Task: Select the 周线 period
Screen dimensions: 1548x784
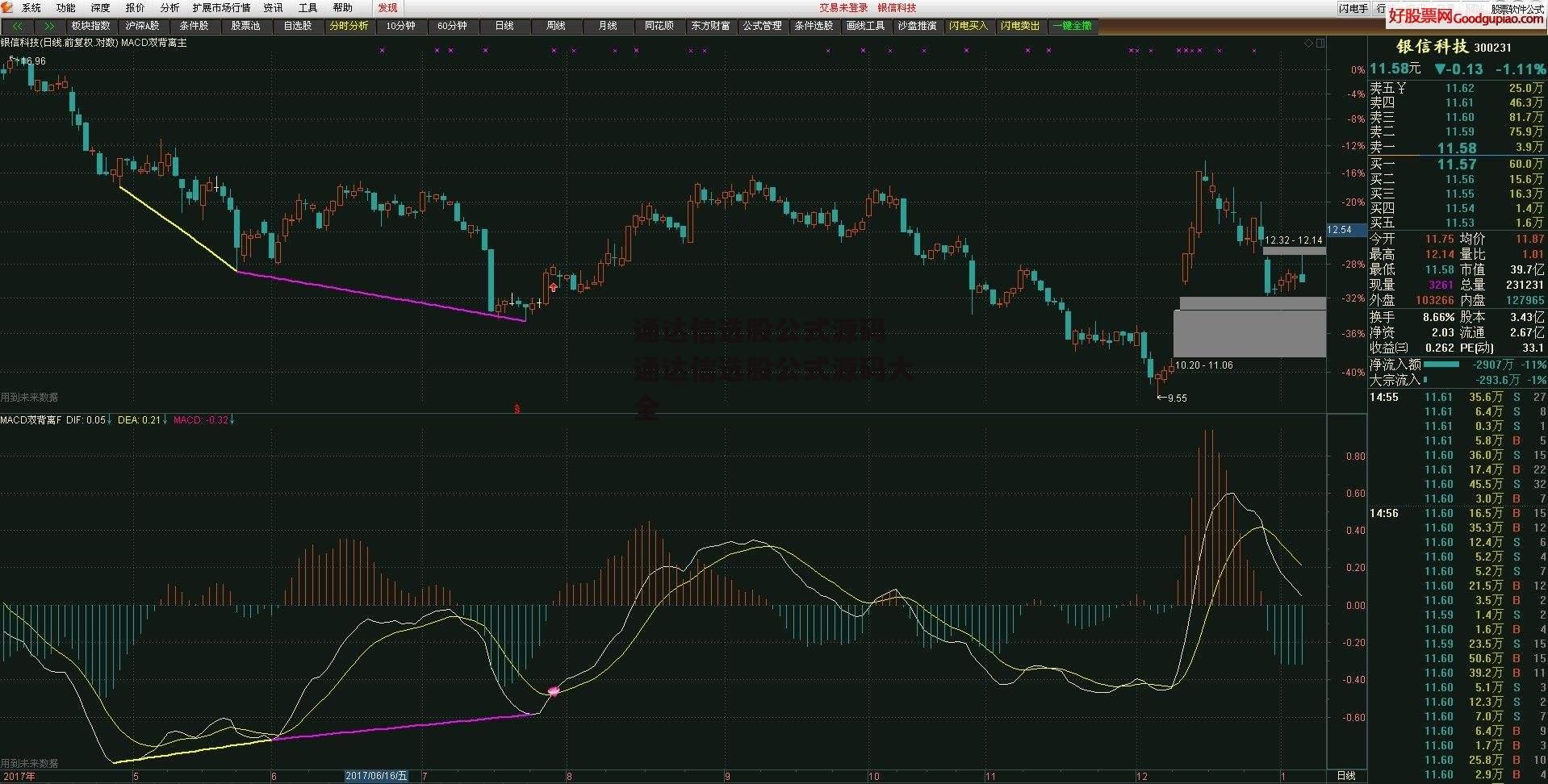Action: [x=555, y=26]
